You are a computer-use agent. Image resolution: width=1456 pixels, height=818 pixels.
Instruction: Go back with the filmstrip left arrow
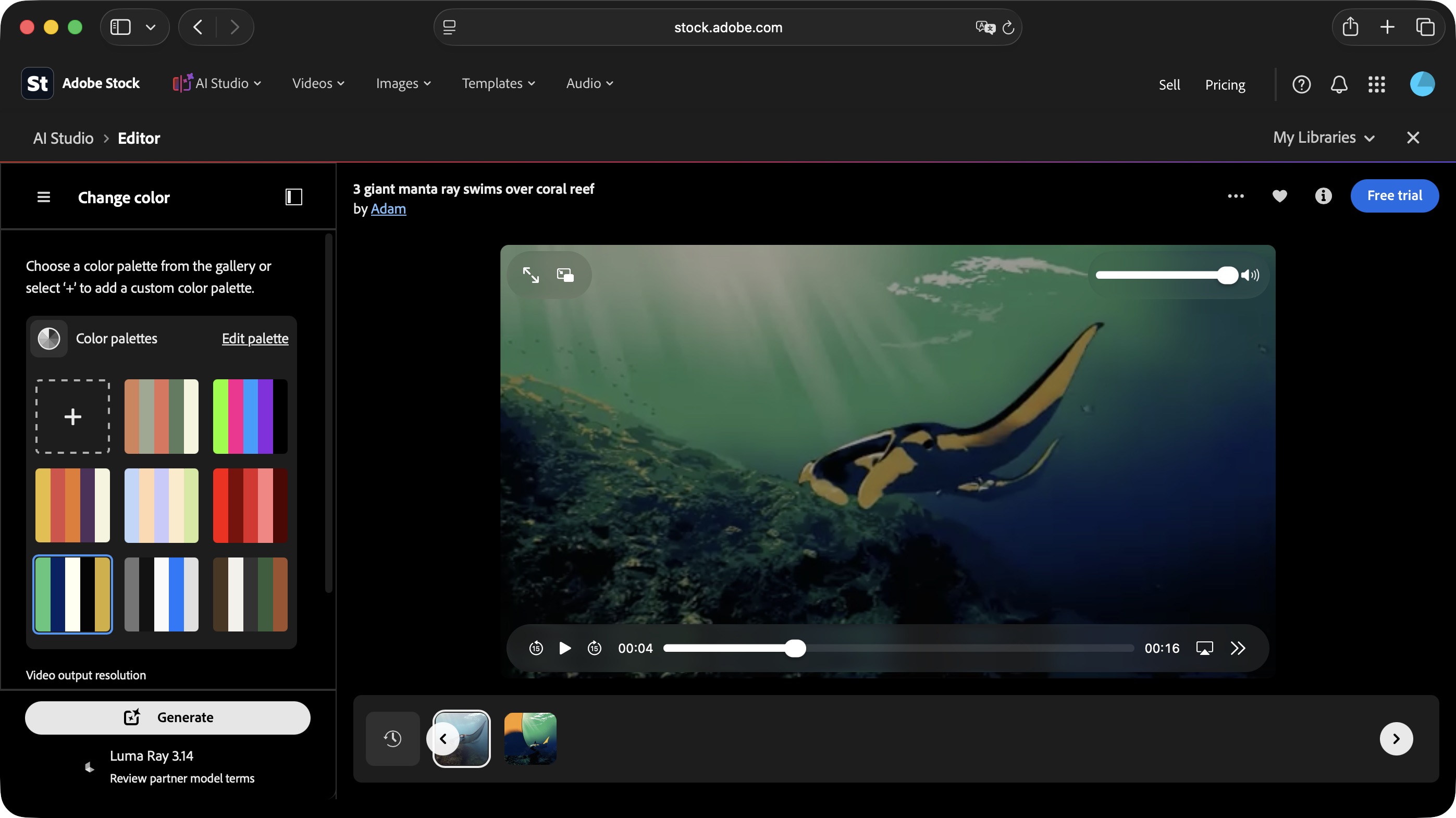[443, 738]
